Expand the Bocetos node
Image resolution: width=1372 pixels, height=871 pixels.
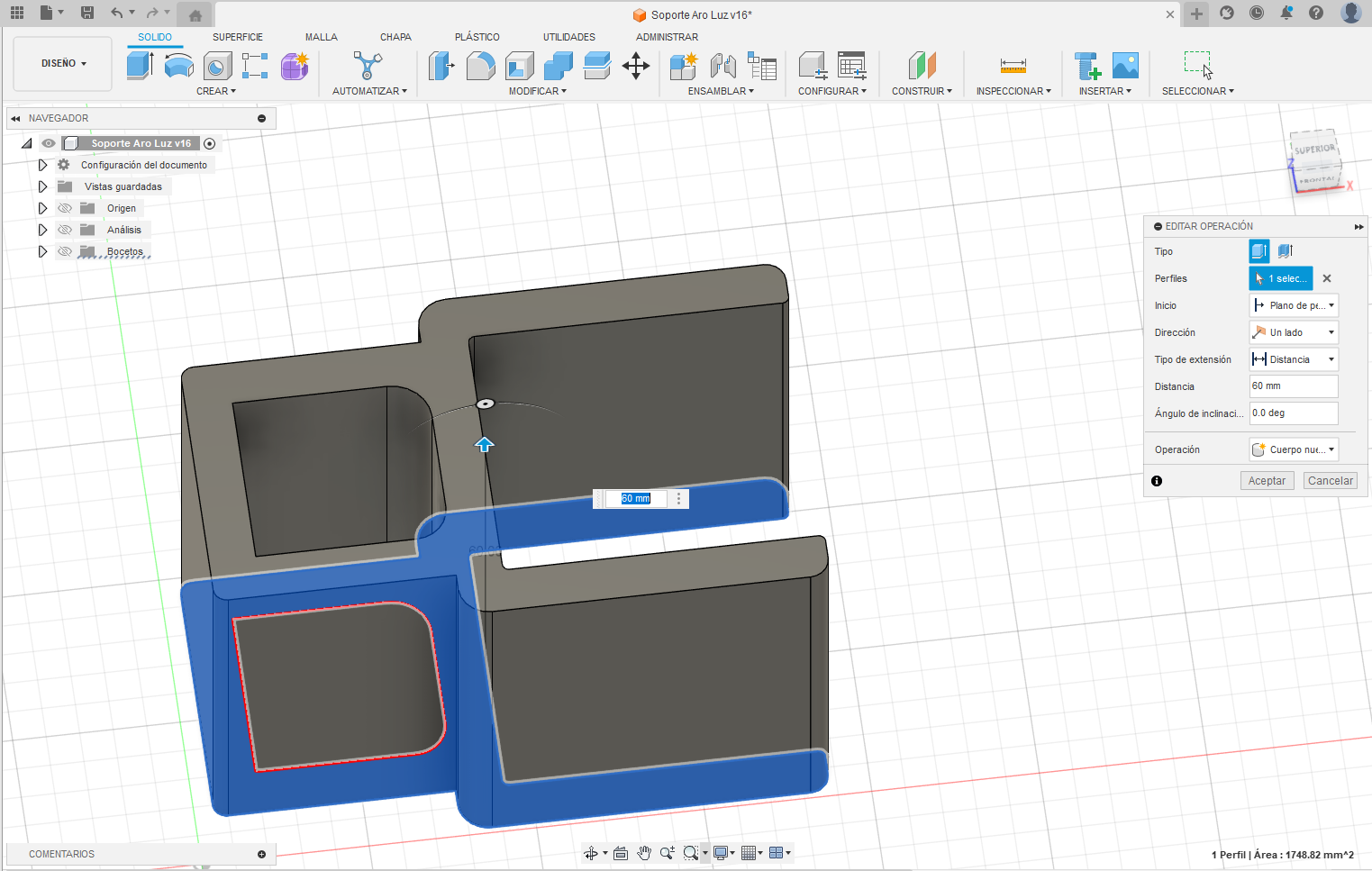pos(42,251)
